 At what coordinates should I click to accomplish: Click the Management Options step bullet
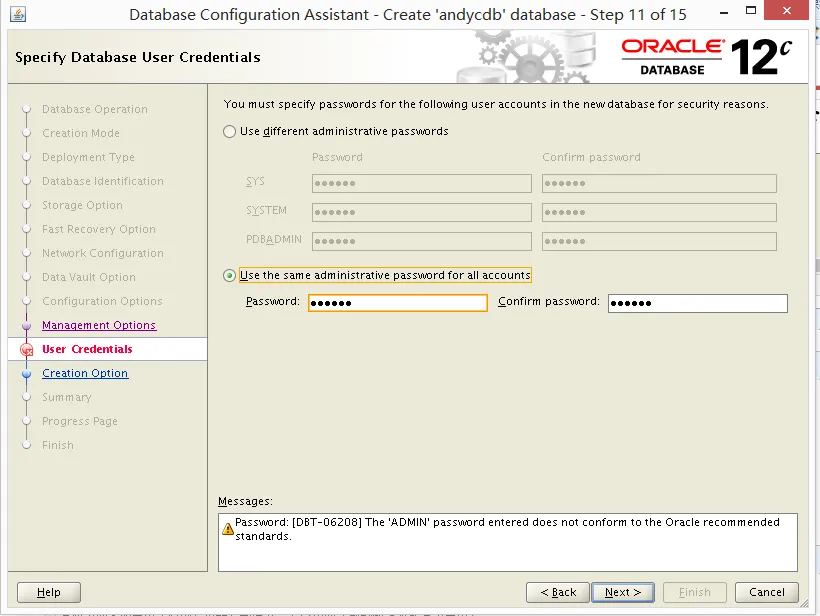pyautogui.click(x=27, y=325)
